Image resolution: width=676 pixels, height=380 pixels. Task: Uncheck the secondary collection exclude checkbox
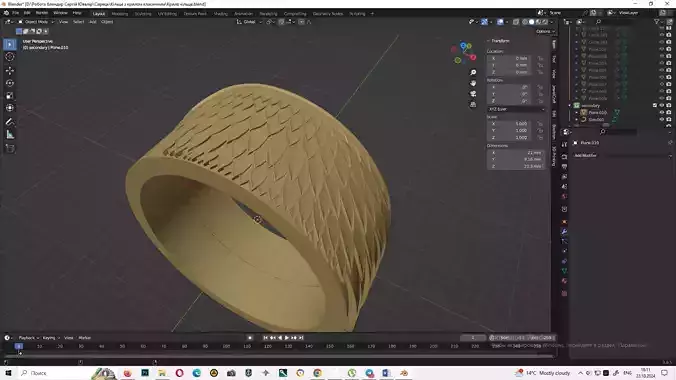655,106
